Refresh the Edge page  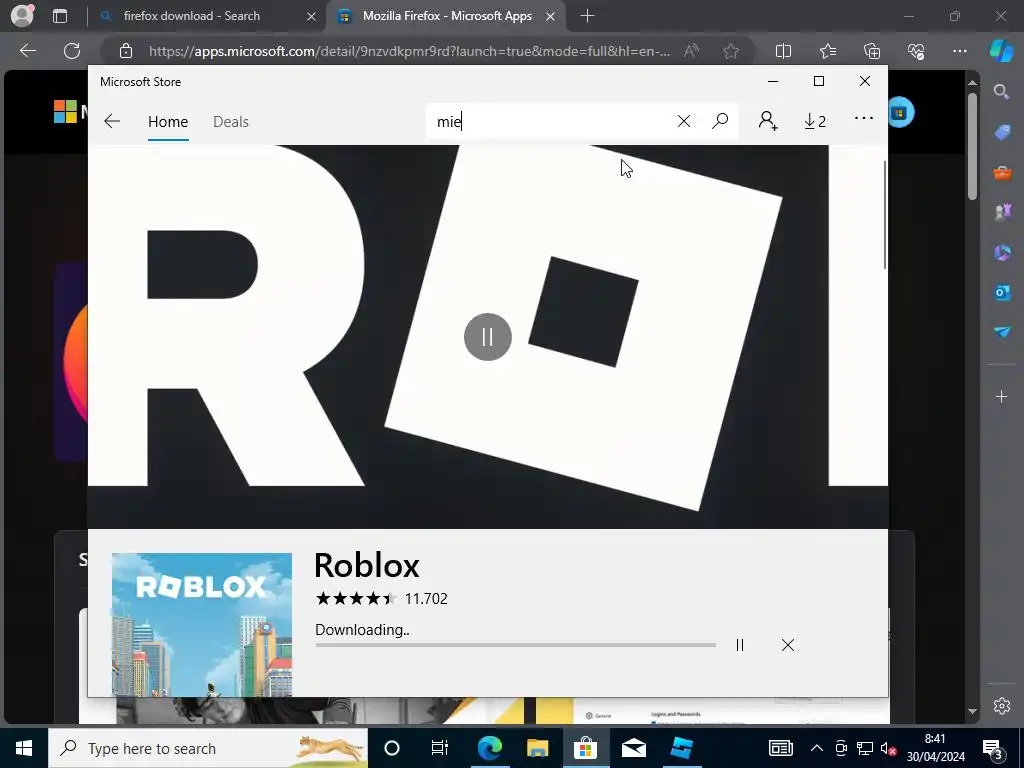click(x=72, y=50)
